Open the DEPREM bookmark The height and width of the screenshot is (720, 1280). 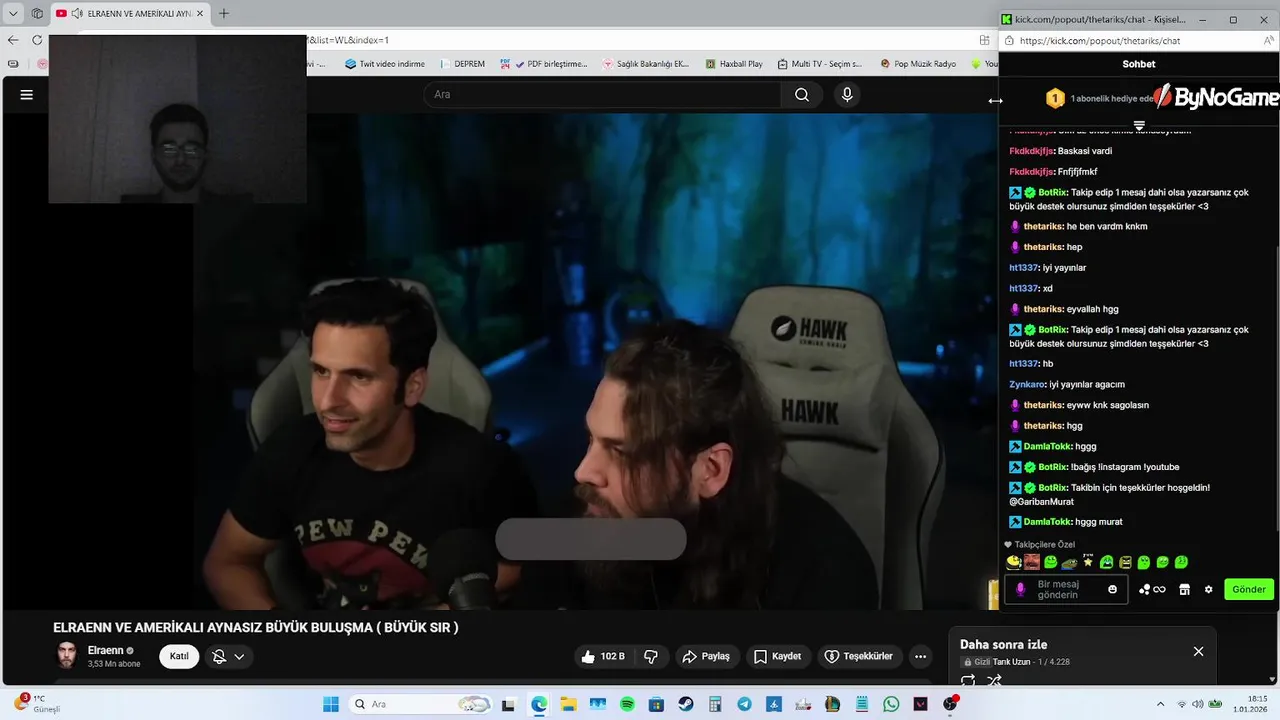461,64
